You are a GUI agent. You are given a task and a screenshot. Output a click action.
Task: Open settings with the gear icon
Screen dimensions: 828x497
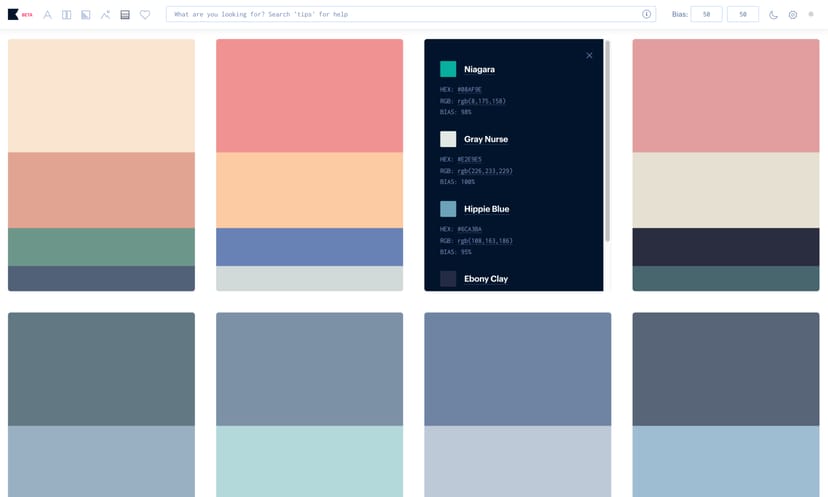click(793, 15)
